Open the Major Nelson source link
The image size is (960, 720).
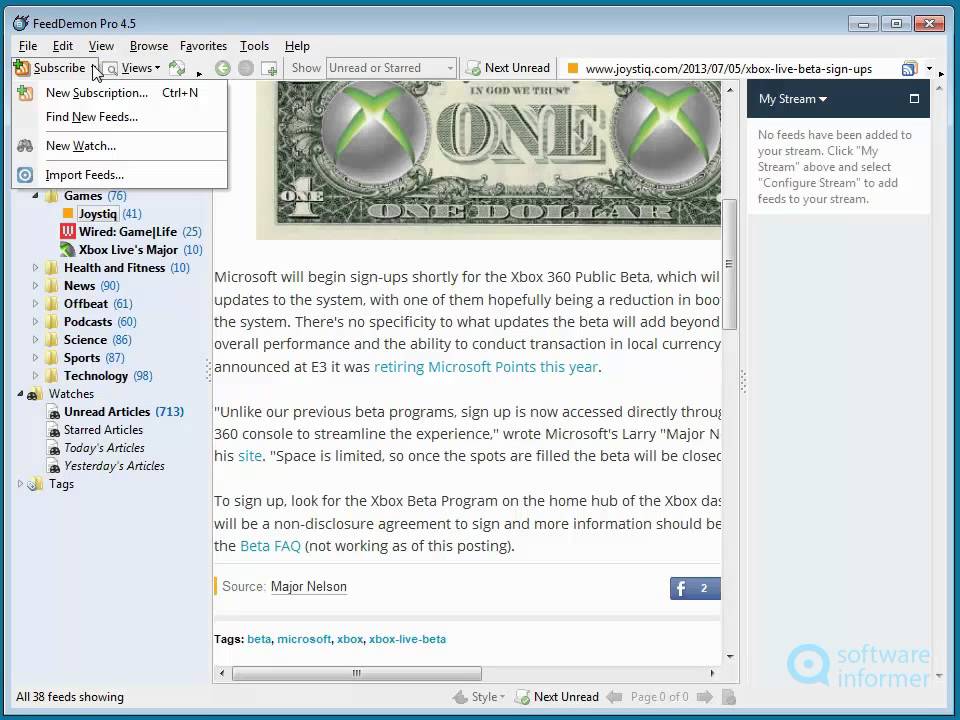[309, 587]
